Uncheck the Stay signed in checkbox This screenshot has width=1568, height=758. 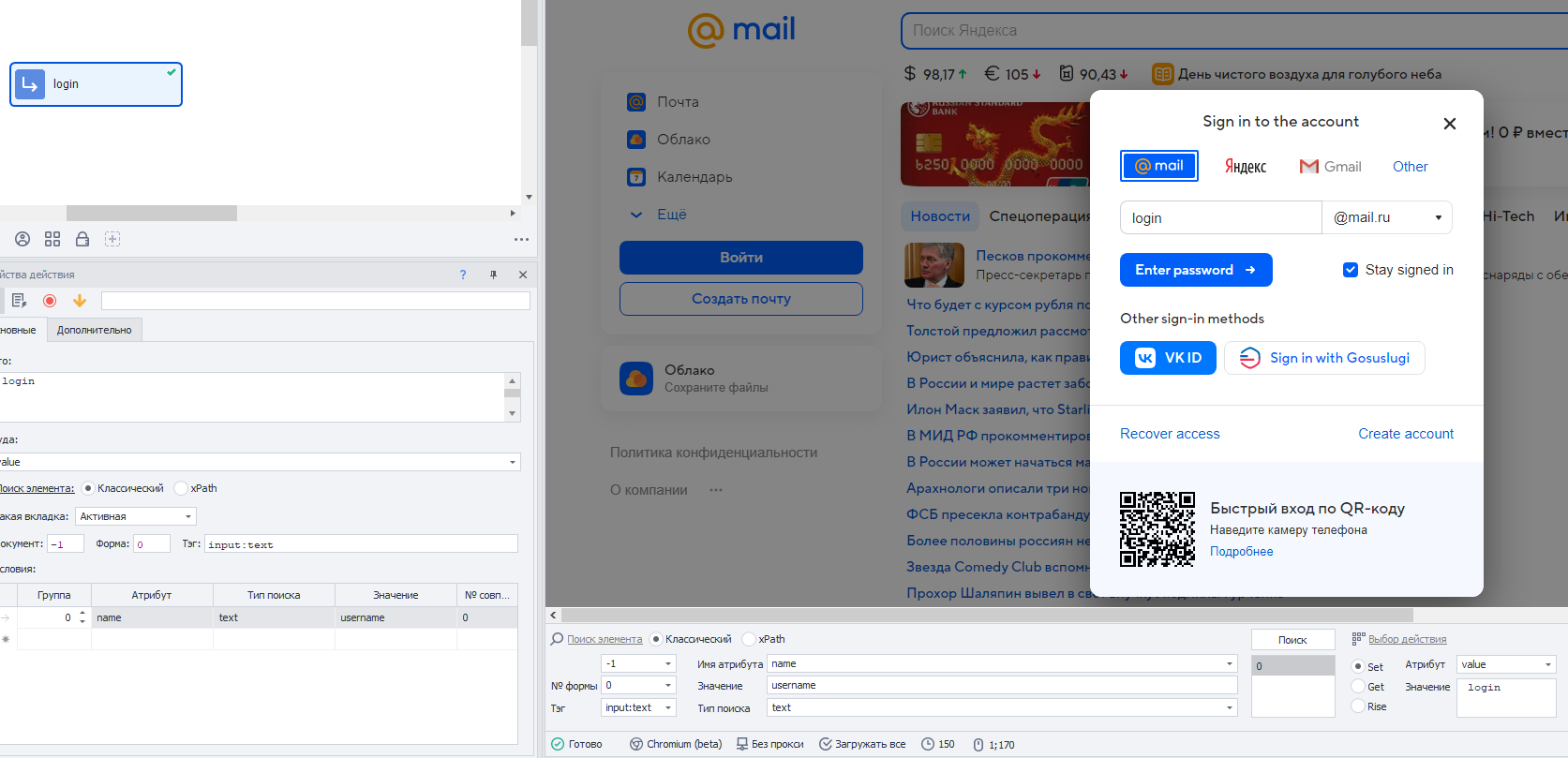[x=1351, y=270]
